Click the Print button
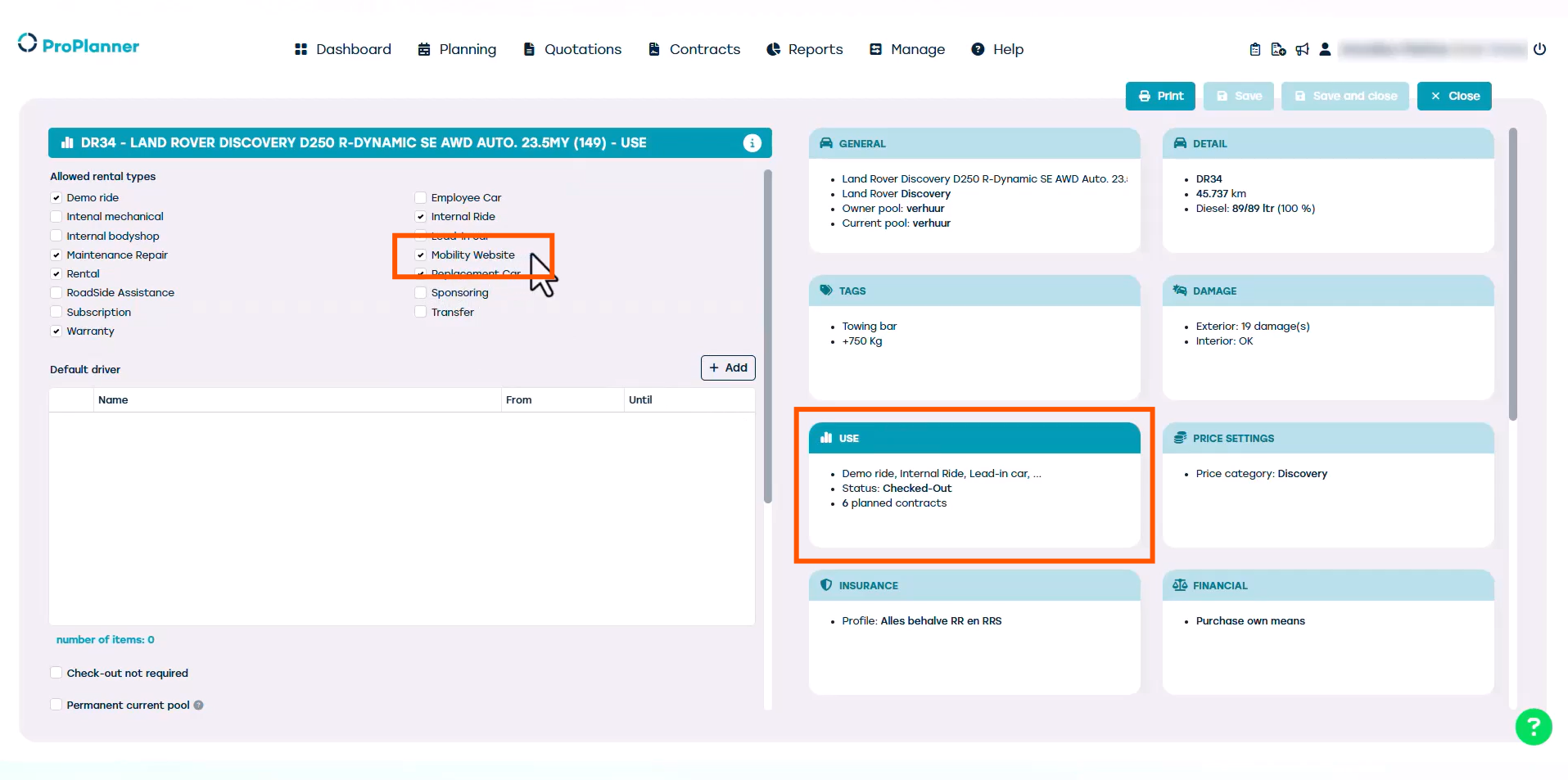1568x780 pixels. pos(1160,96)
